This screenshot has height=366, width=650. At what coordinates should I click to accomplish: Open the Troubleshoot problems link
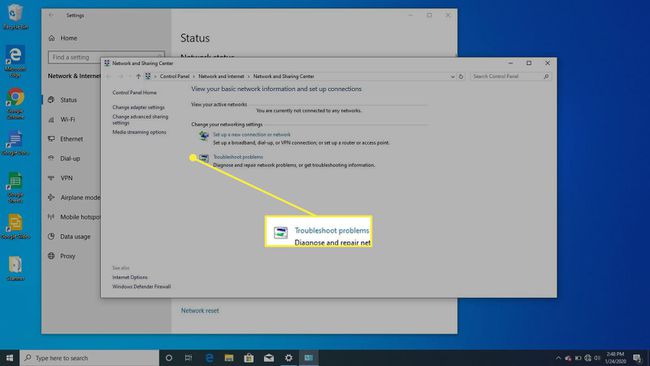[x=238, y=157]
